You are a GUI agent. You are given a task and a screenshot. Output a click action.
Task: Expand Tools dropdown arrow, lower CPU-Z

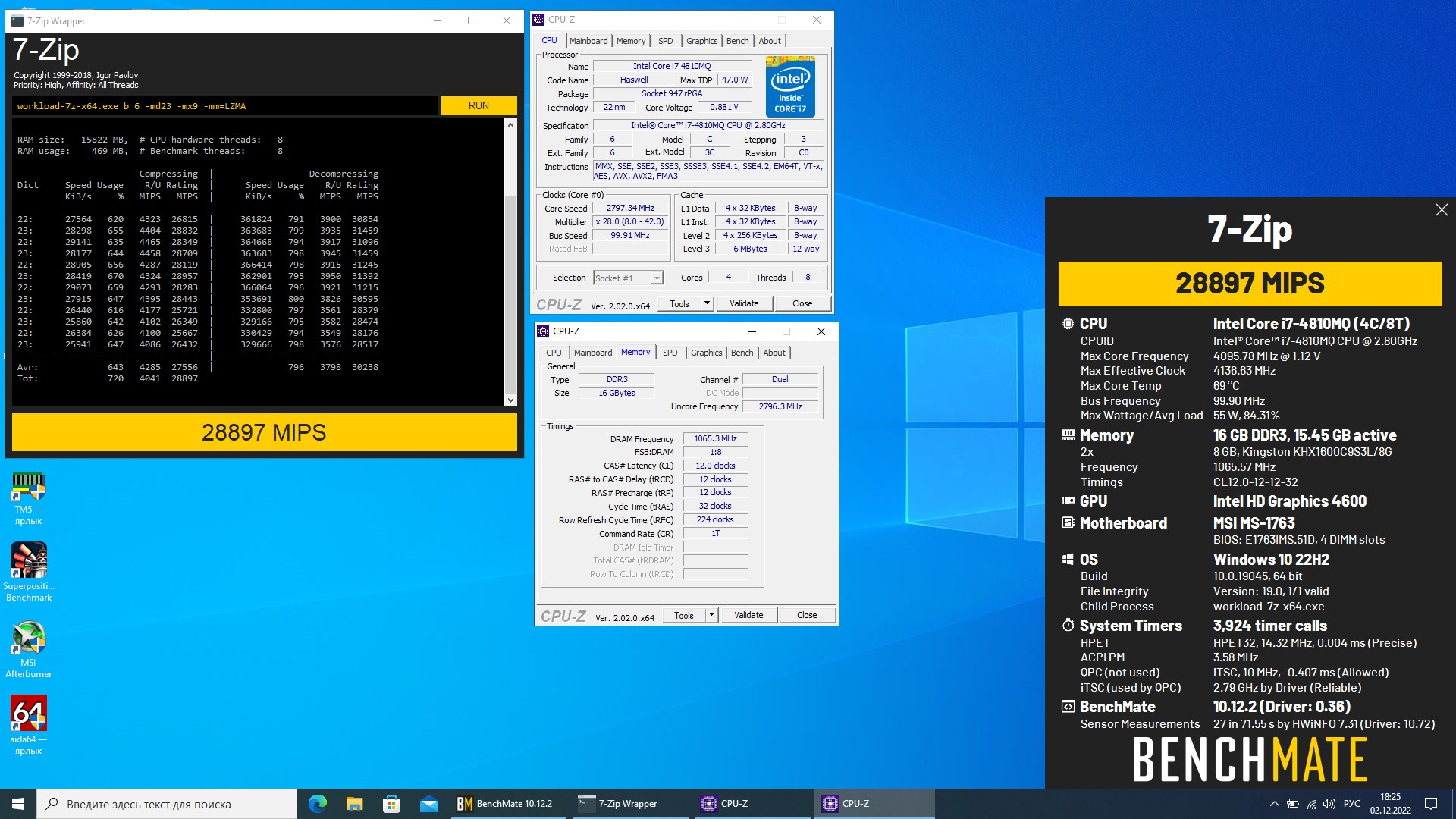711,615
